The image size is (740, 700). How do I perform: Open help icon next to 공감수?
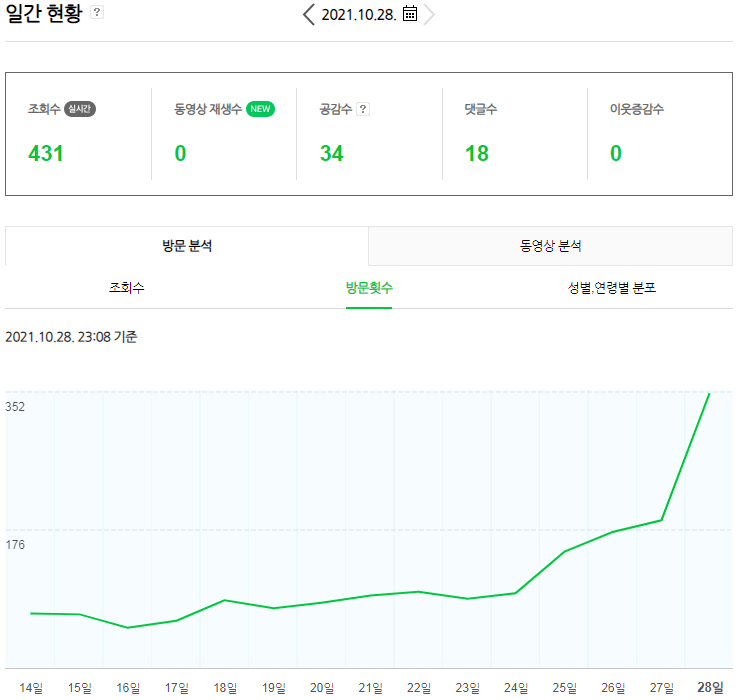(x=362, y=109)
